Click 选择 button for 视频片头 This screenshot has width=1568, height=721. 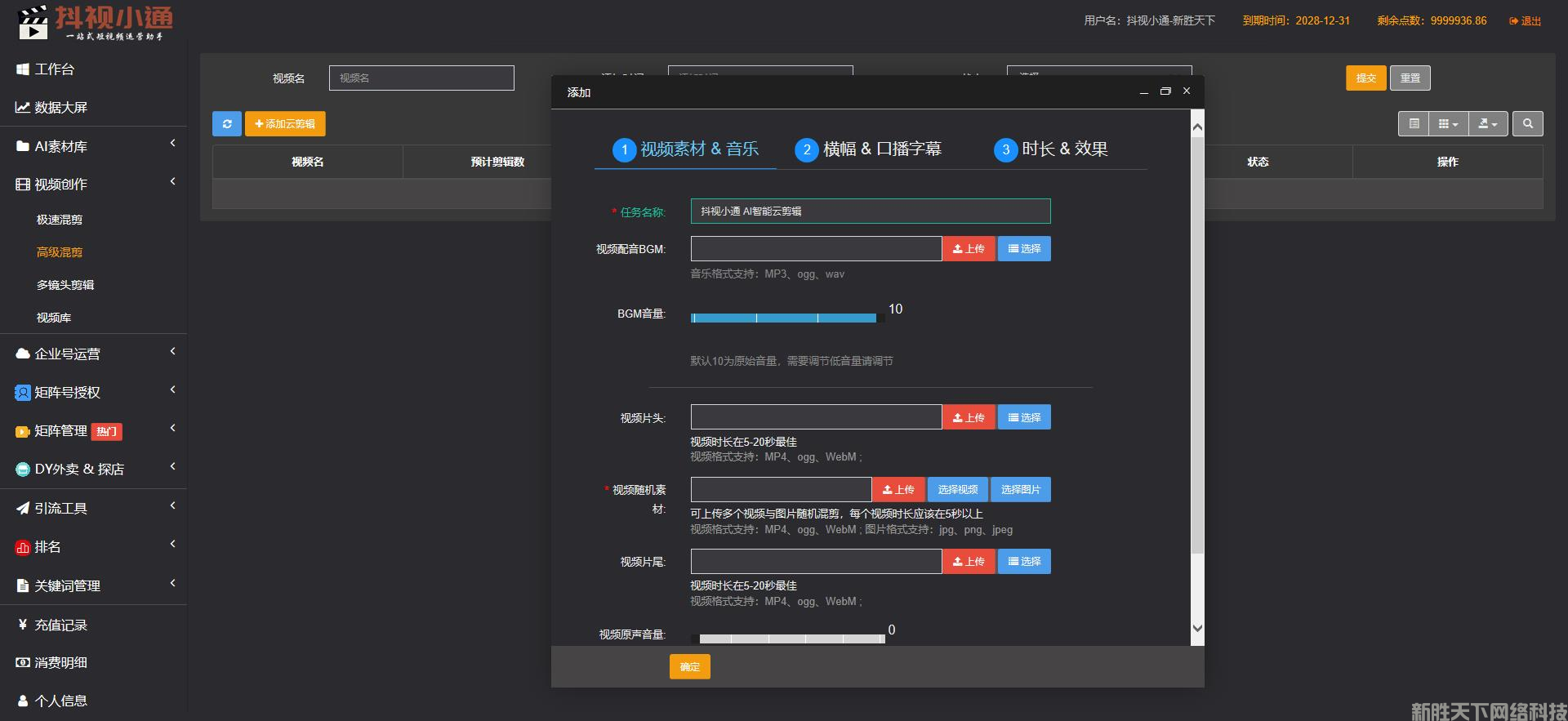pos(1024,418)
